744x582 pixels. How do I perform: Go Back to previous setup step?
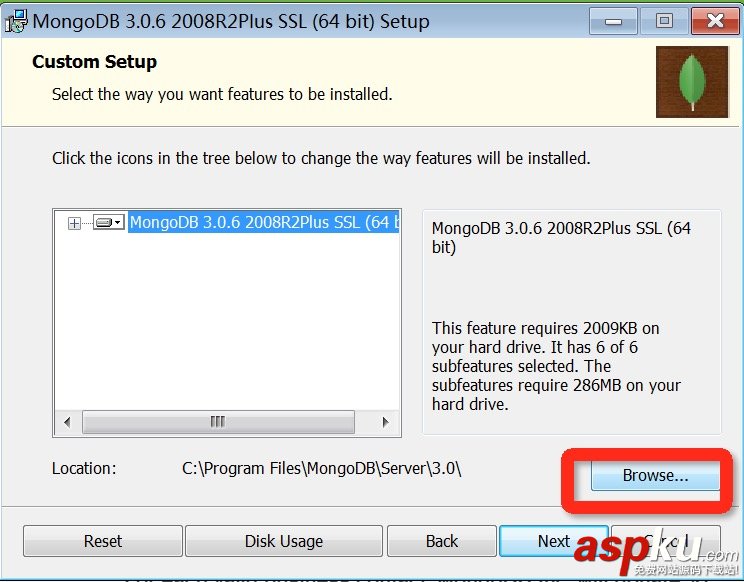[442, 541]
